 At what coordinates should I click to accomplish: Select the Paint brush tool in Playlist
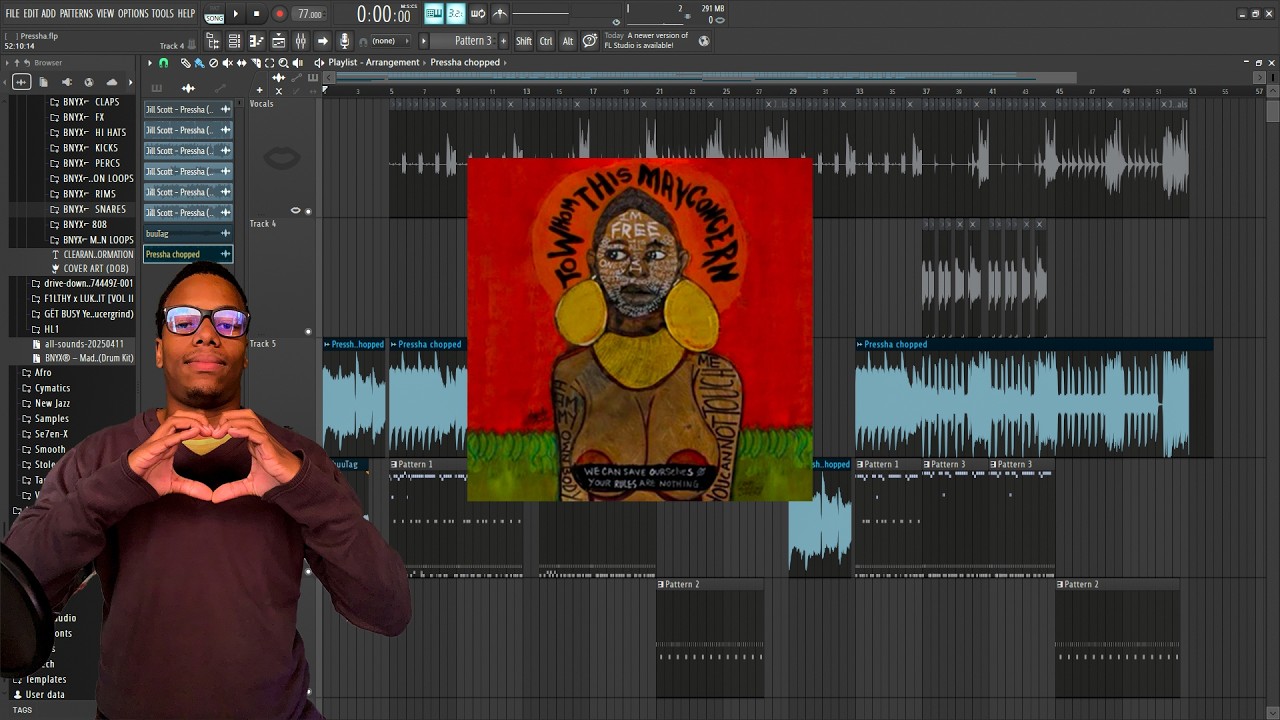(x=199, y=63)
